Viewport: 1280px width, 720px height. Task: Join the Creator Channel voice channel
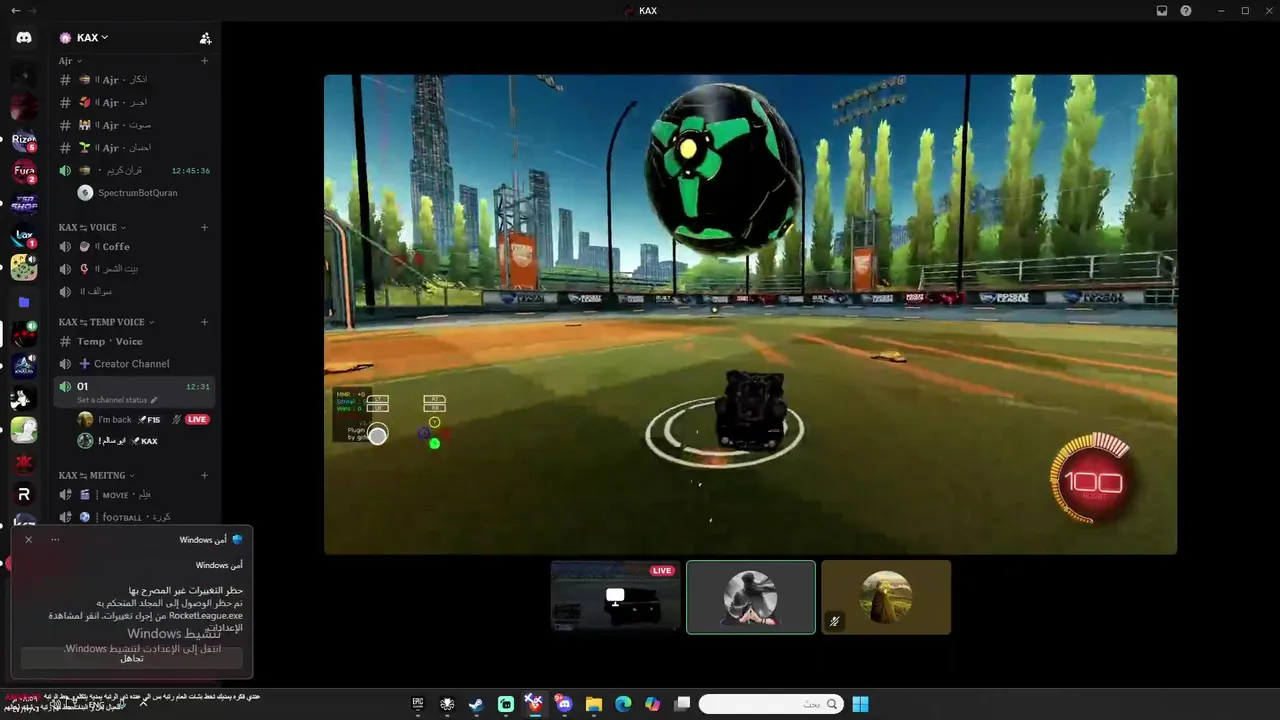[x=134, y=364]
